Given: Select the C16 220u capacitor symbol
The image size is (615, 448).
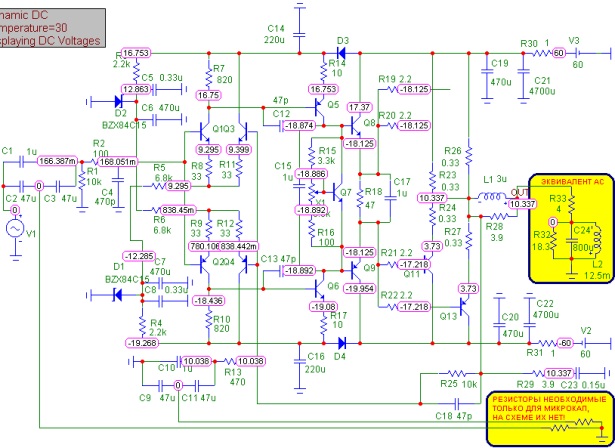Looking at the screenshot, I should (x=300, y=361).
